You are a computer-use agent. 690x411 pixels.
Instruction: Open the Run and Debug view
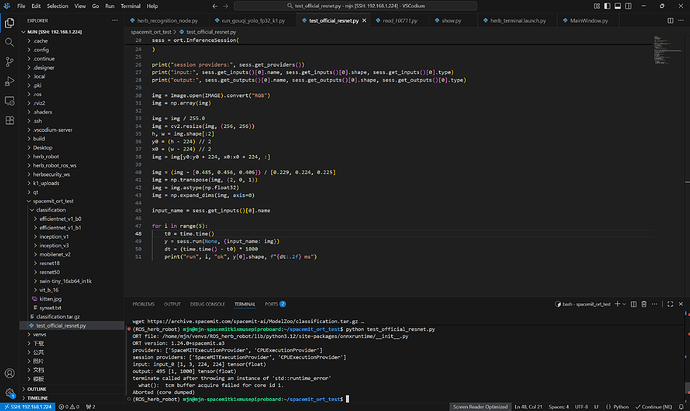coord(9,81)
